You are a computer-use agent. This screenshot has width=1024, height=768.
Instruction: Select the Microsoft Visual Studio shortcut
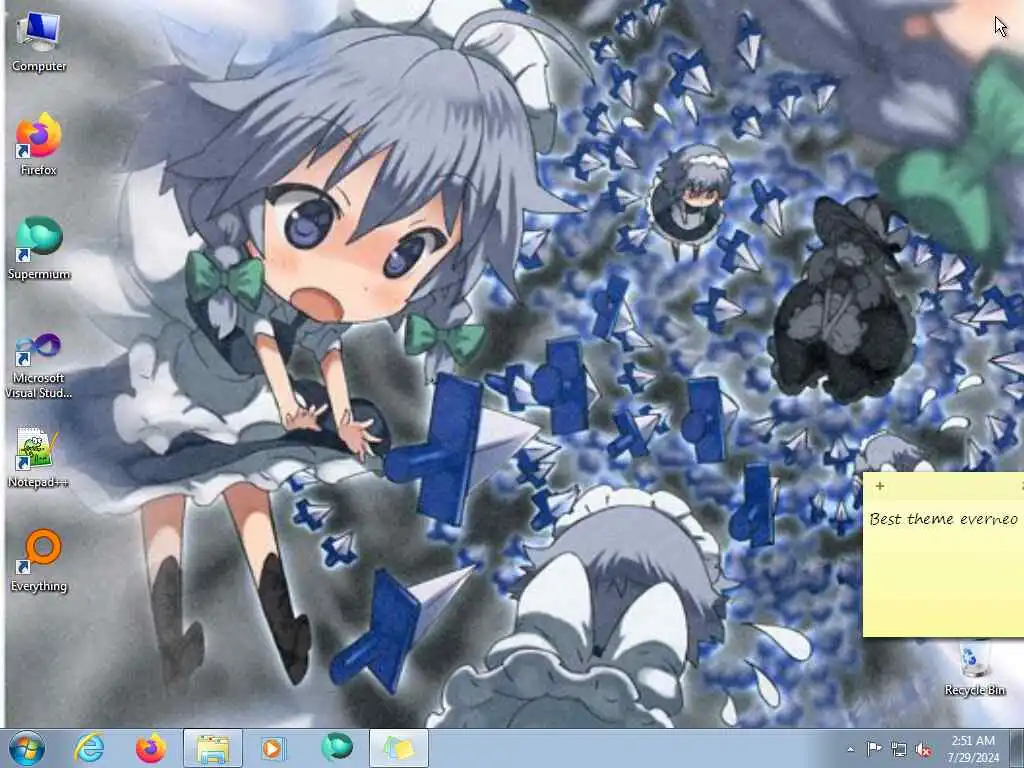click(39, 364)
